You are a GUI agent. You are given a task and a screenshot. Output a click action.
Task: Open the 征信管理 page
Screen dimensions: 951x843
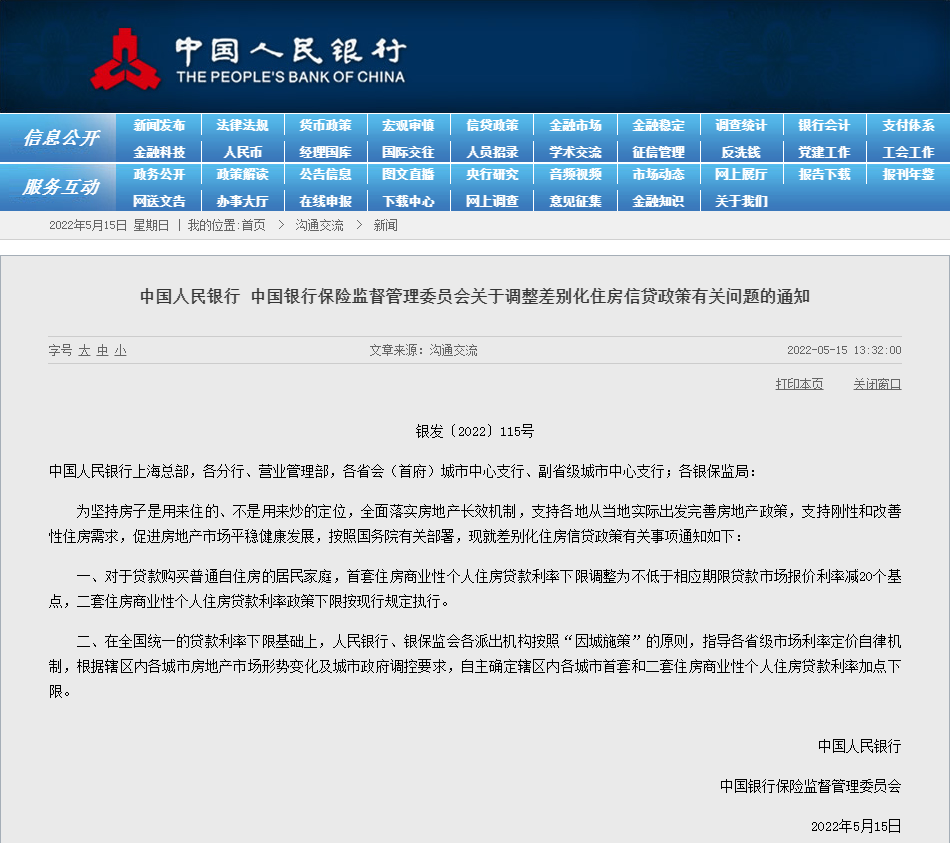(x=660, y=151)
